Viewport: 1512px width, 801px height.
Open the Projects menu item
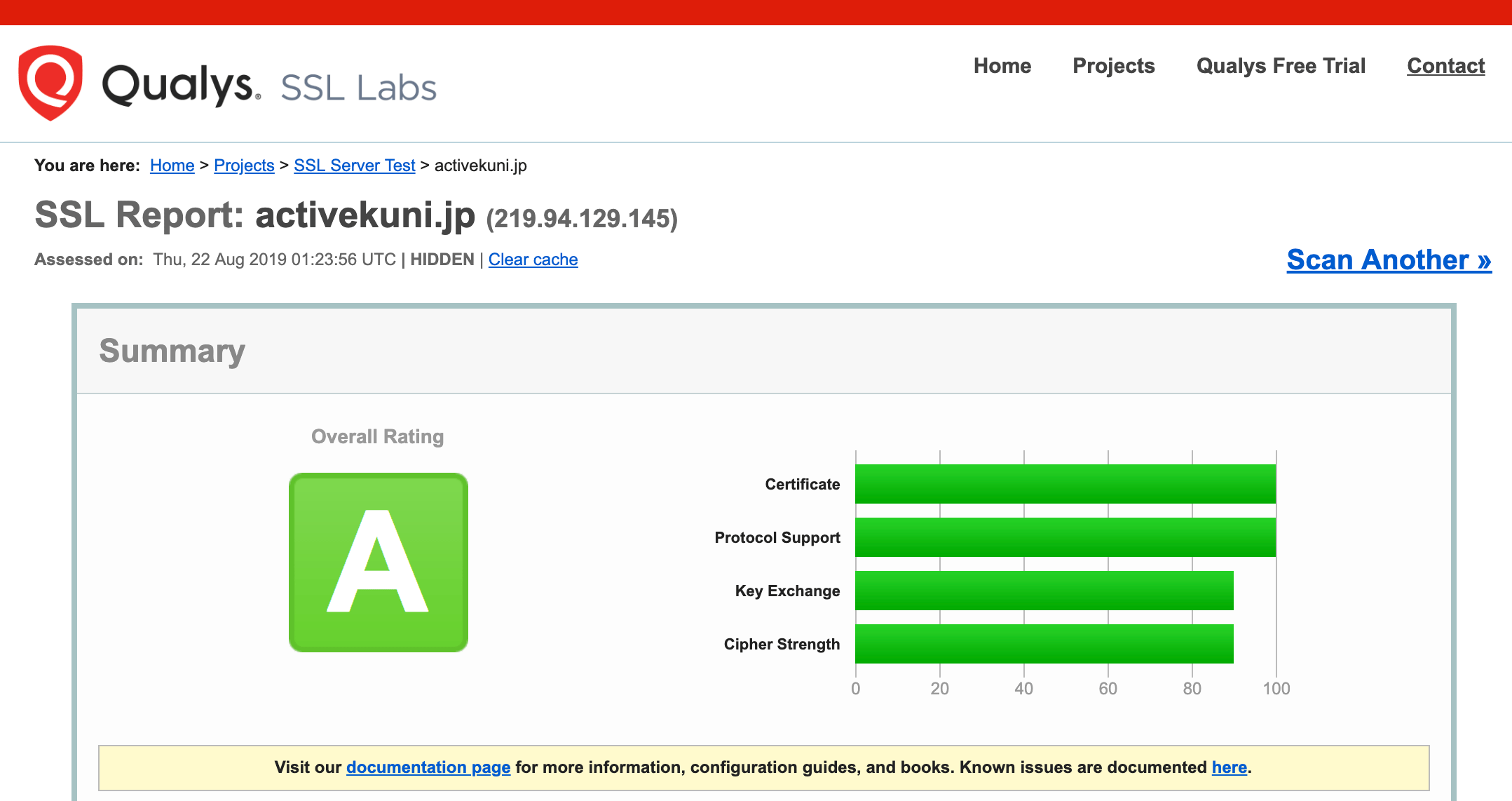pos(1114,66)
